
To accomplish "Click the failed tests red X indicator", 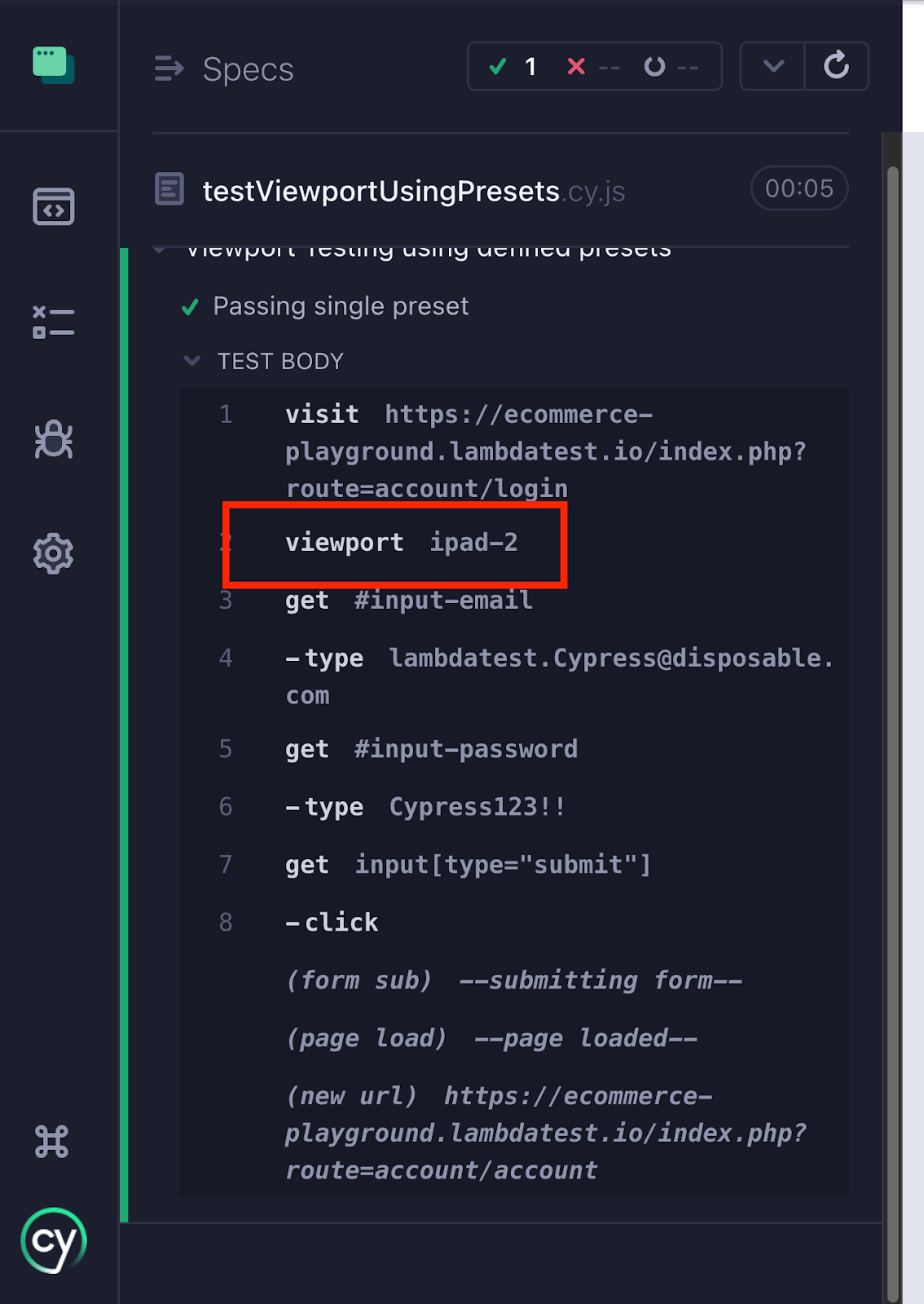I will click(593, 66).
